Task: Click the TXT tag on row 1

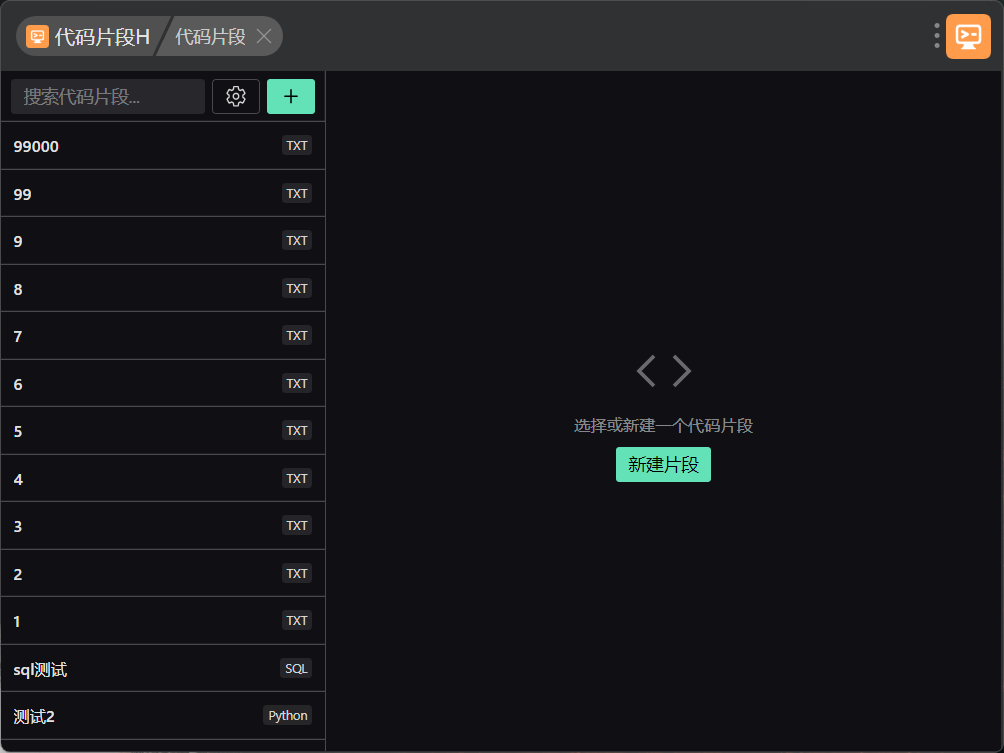Action: click(x=296, y=620)
